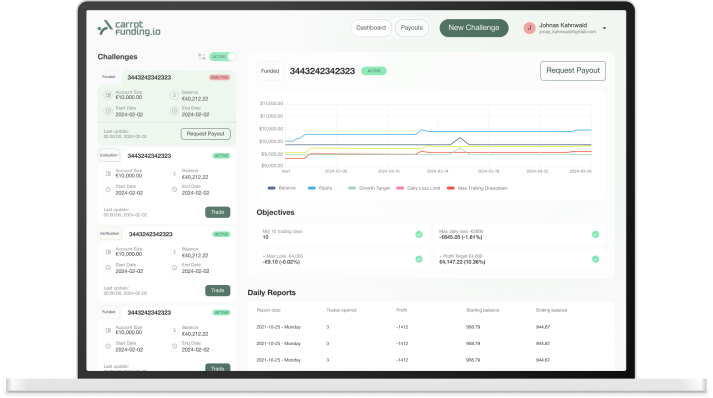Click Request Payout beside the main account title

[573, 71]
